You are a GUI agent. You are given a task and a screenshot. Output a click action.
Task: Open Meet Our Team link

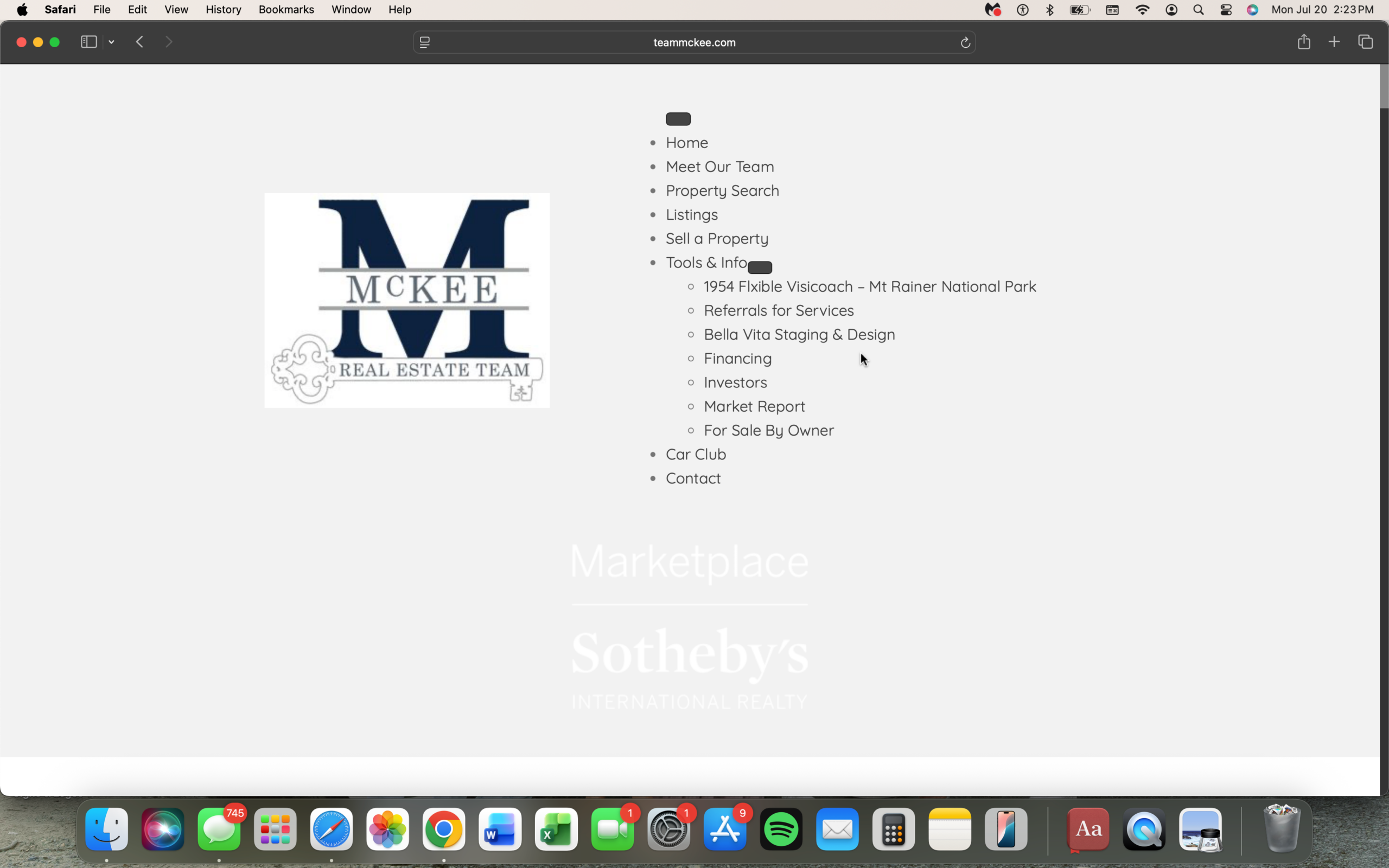pyautogui.click(x=720, y=167)
